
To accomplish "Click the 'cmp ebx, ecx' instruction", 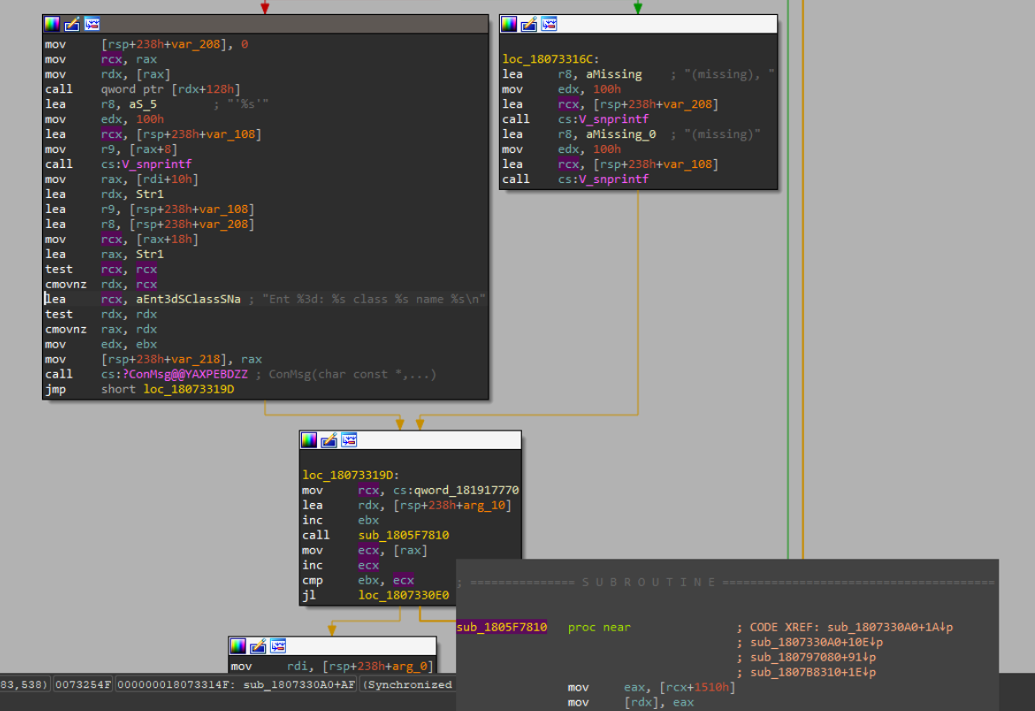I will (x=358, y=580).
